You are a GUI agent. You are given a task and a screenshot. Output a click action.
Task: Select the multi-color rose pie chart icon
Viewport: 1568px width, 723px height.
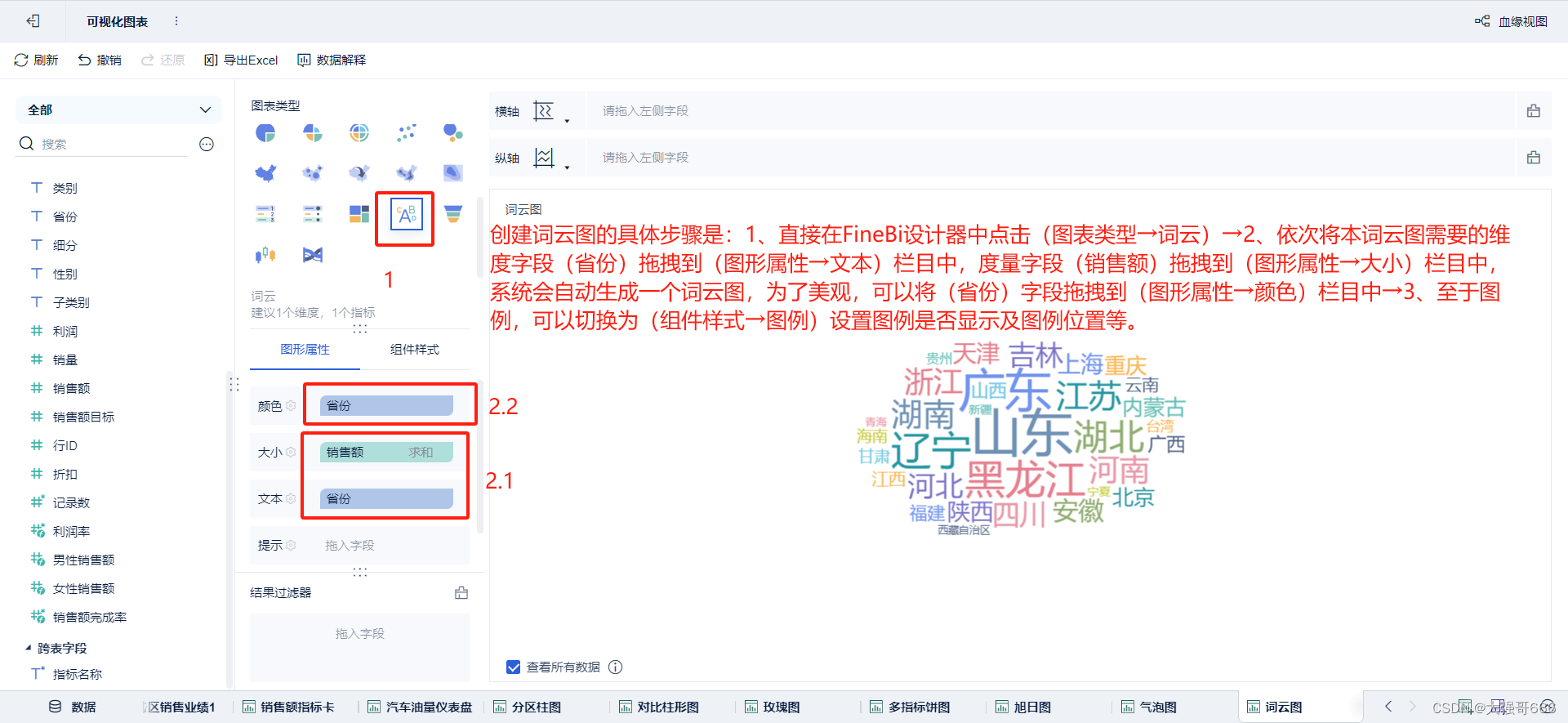click(313, 133)
